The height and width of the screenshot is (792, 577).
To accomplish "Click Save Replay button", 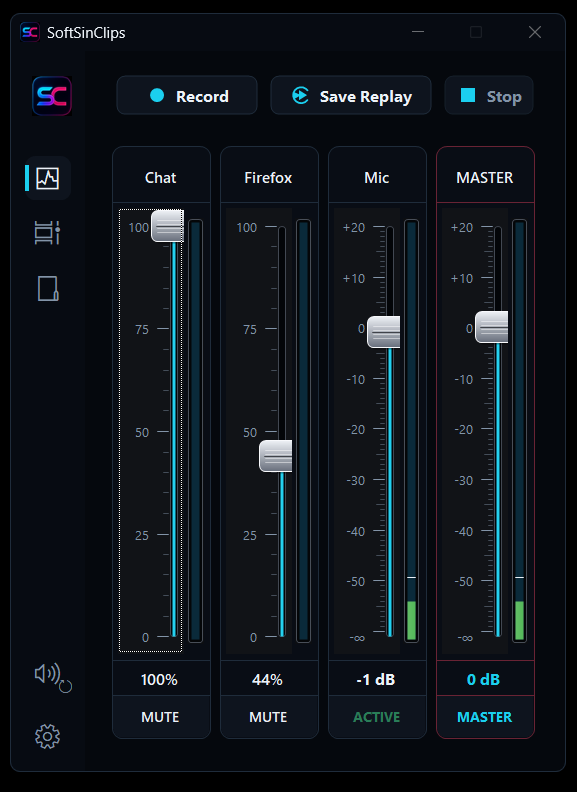I will [x=351, y=95].
